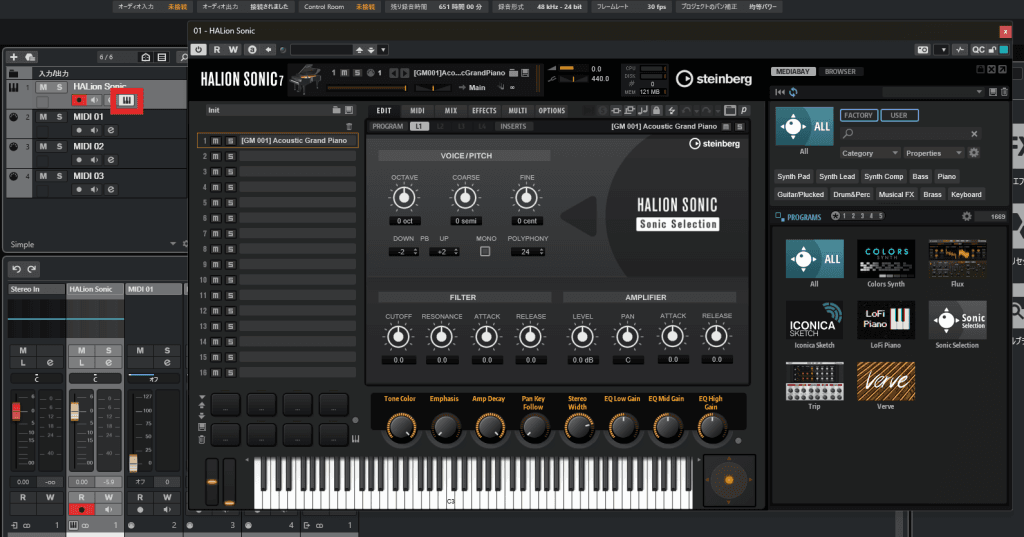Click the undo arrow in HALion toolbar
The image size is (1024, 537).
coord(687,110)
